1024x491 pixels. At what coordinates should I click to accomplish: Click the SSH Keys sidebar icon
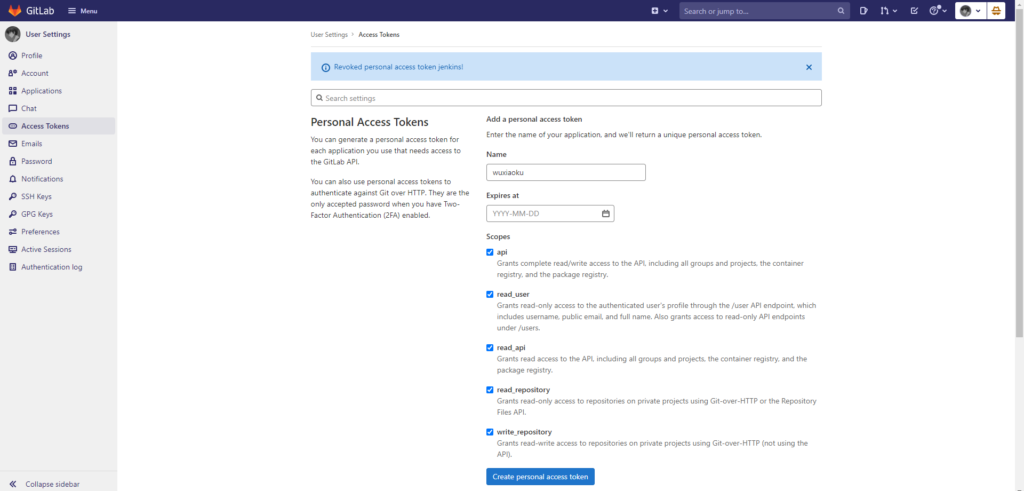pos(12,197)
